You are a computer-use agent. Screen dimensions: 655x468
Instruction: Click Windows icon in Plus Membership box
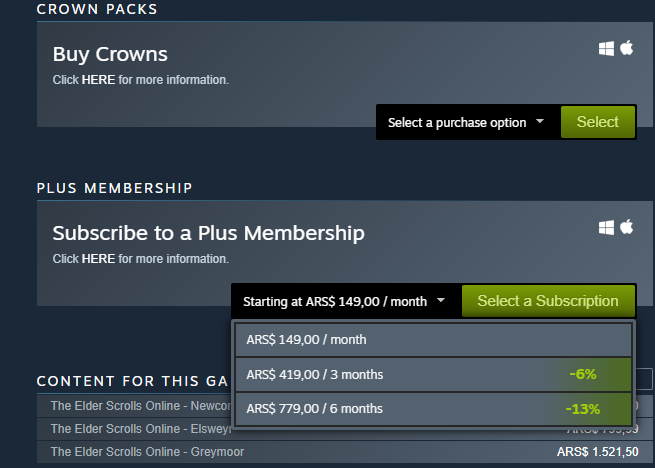click(606, 227)
